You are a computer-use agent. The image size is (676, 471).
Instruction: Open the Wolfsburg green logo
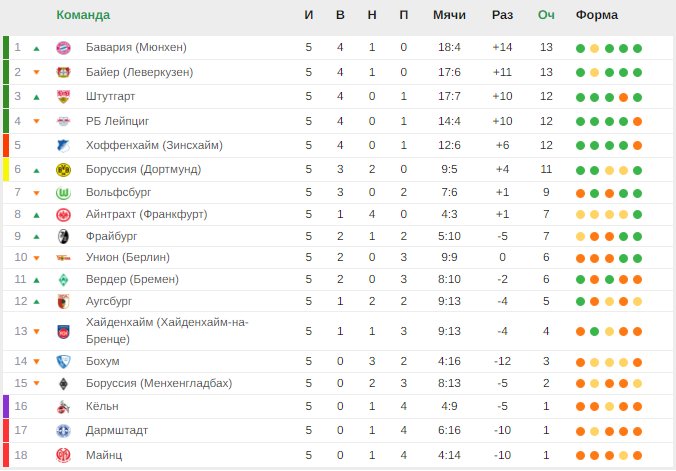point(63,193)
